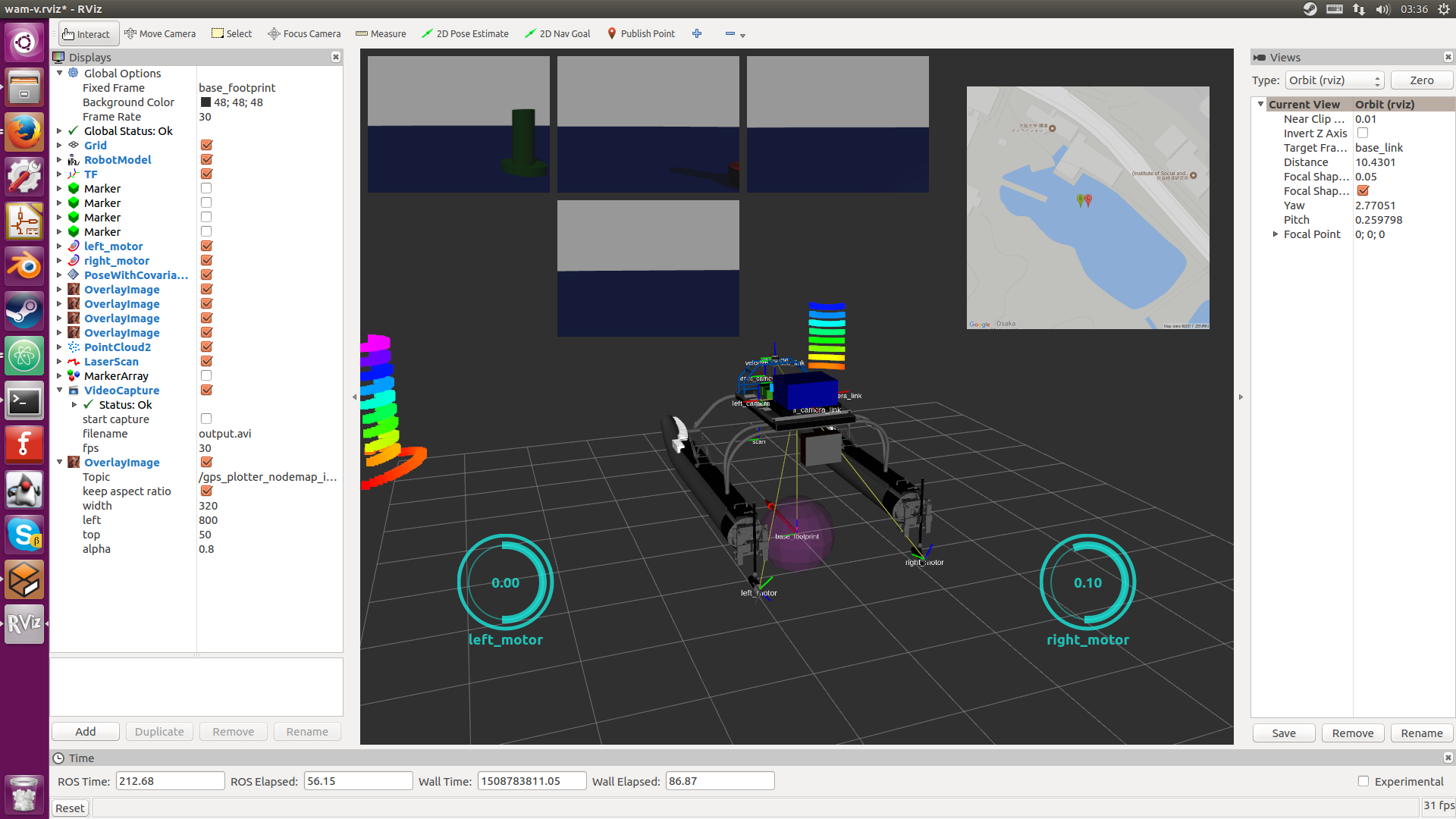Check the start capture checkbox
1456x819 pixels.
tap(206, 419)
